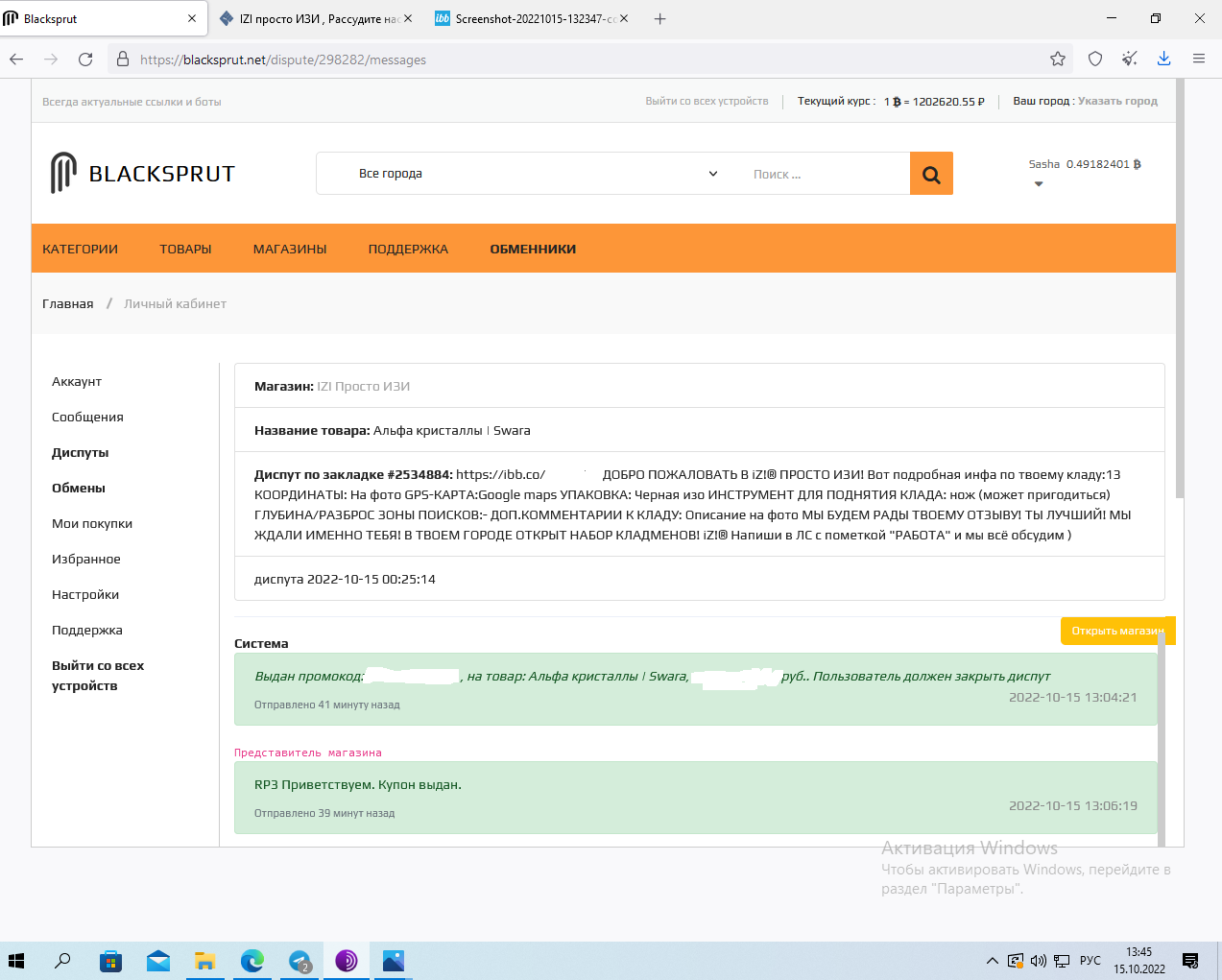Open a new browser tab with plus
This screenshot has width=1222, height=980.
[x=659, y=18]
